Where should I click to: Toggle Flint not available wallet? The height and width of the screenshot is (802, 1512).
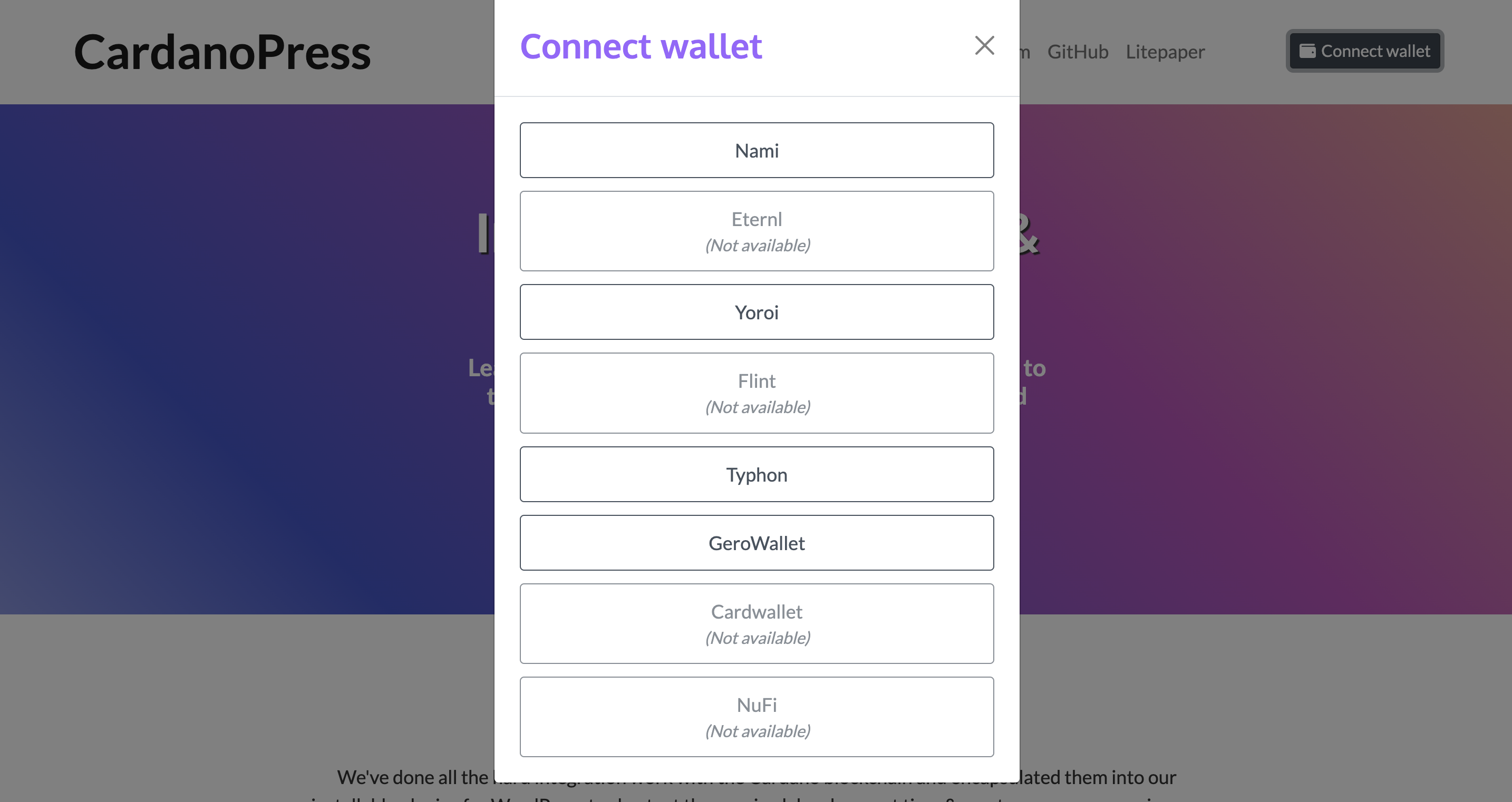click(756, 392)
